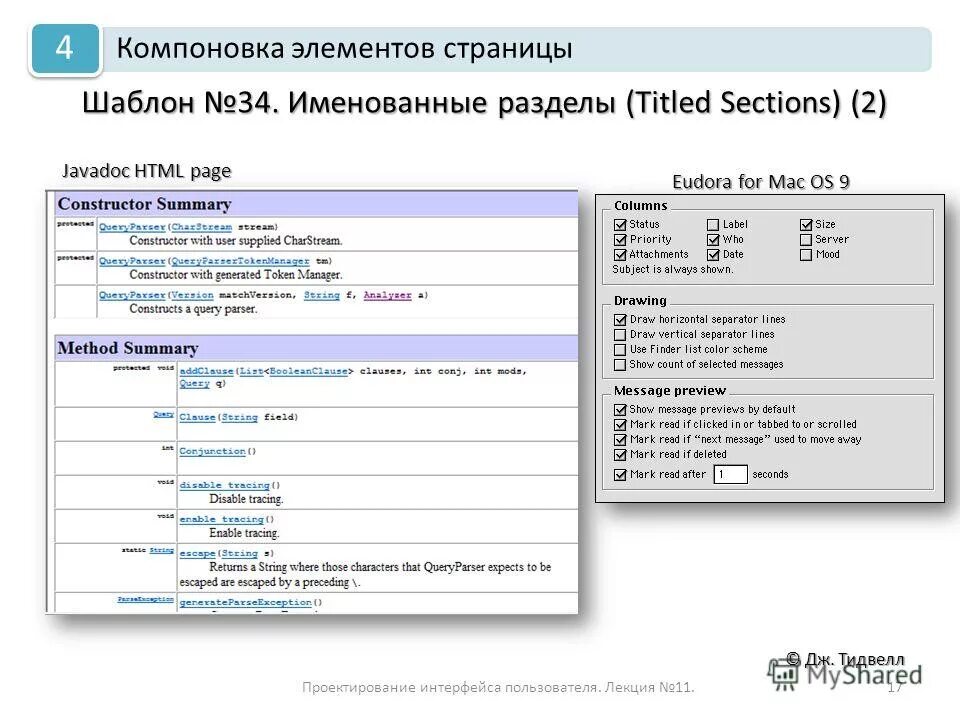Open the Conjunction() method link
960x720 pixels.
point(213,451)
